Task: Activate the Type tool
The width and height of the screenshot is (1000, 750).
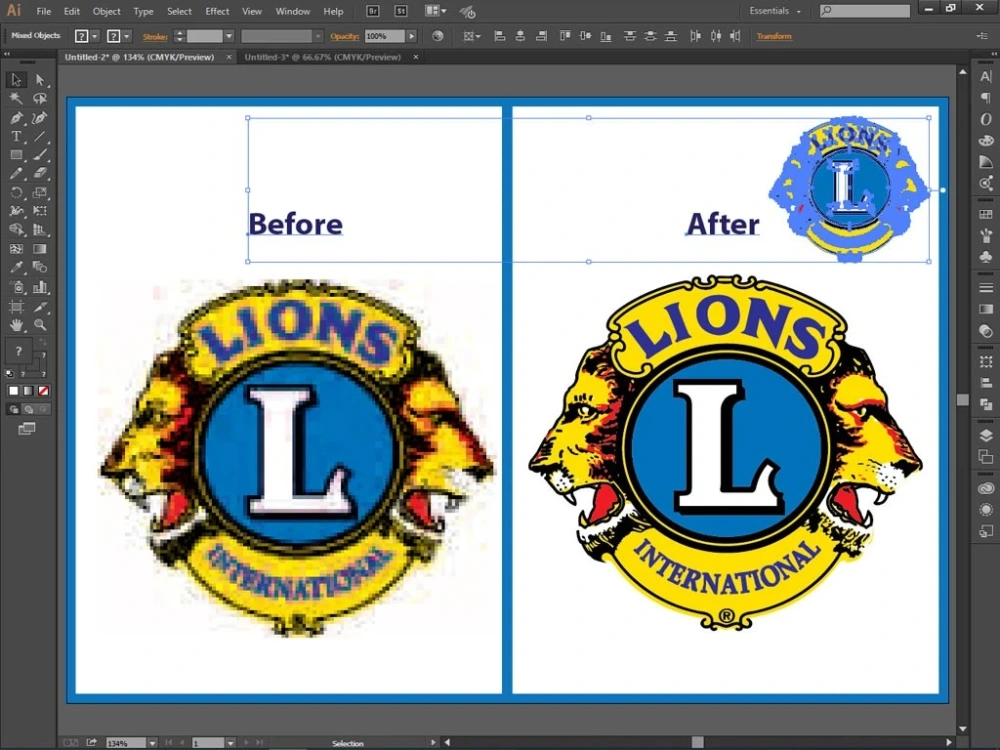Action: click(x=16, y=136)
